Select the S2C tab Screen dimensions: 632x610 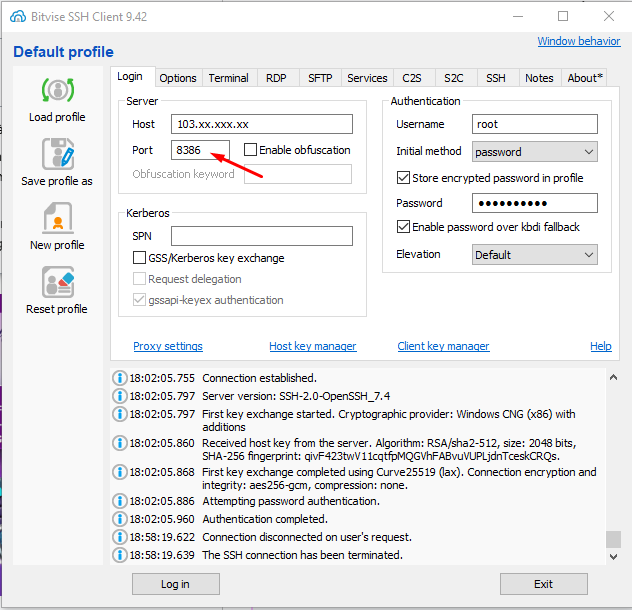click(454, 78)
